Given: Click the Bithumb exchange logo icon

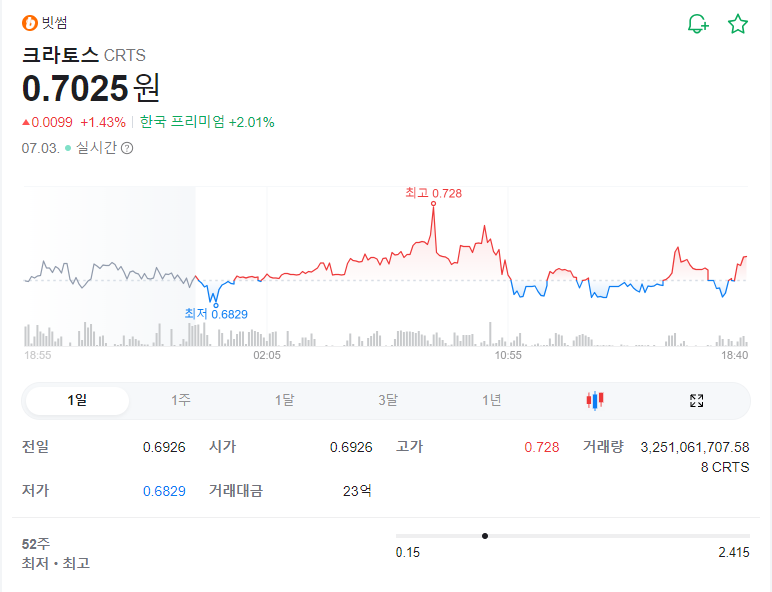Looking at the screenshot, I should [30, 23].
